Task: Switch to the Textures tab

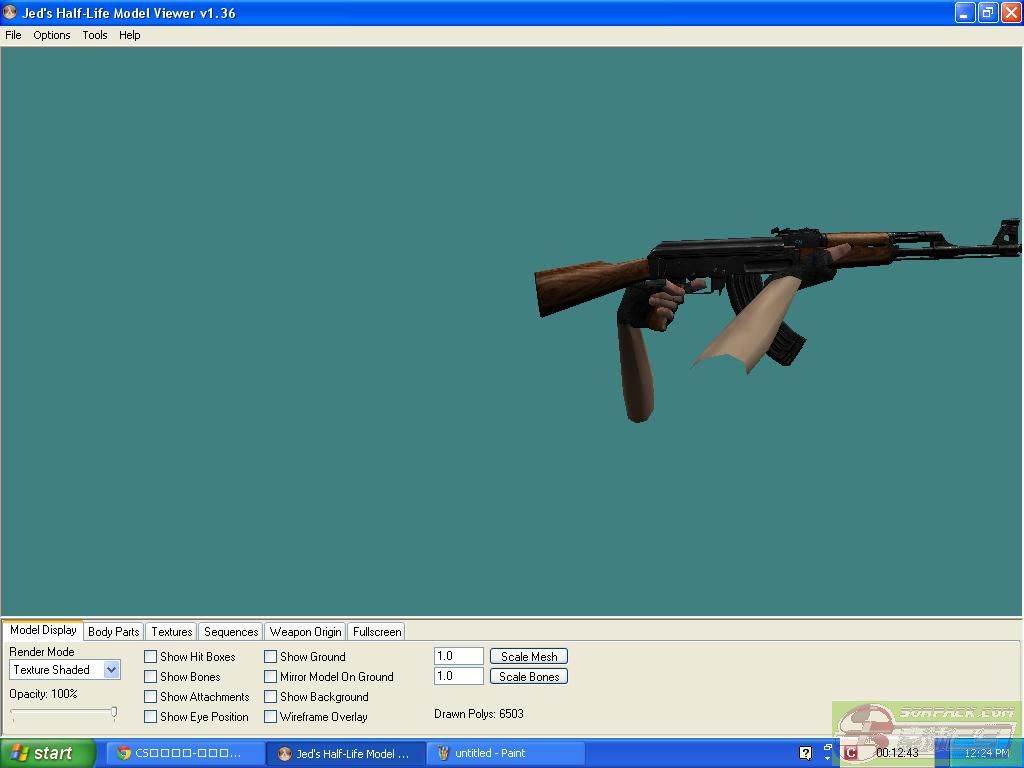Action: coord(172,632)
